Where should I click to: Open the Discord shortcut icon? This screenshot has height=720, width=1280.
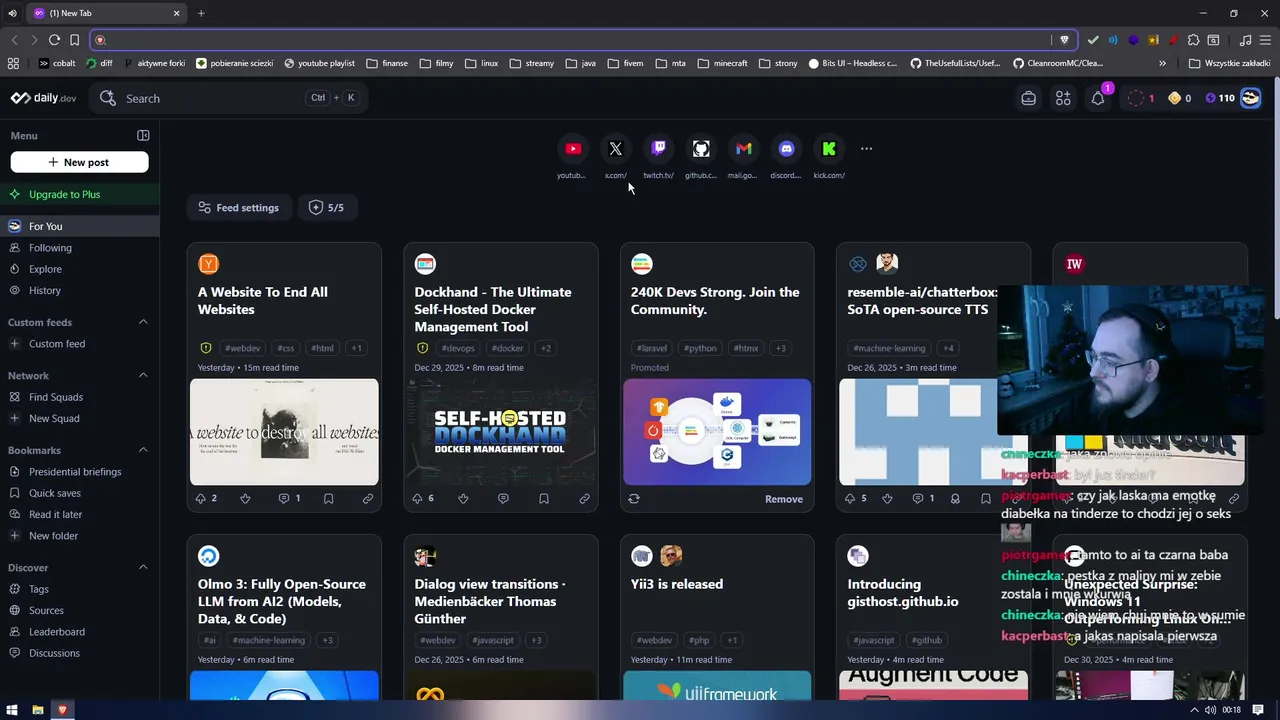click(x=786, y=149)
